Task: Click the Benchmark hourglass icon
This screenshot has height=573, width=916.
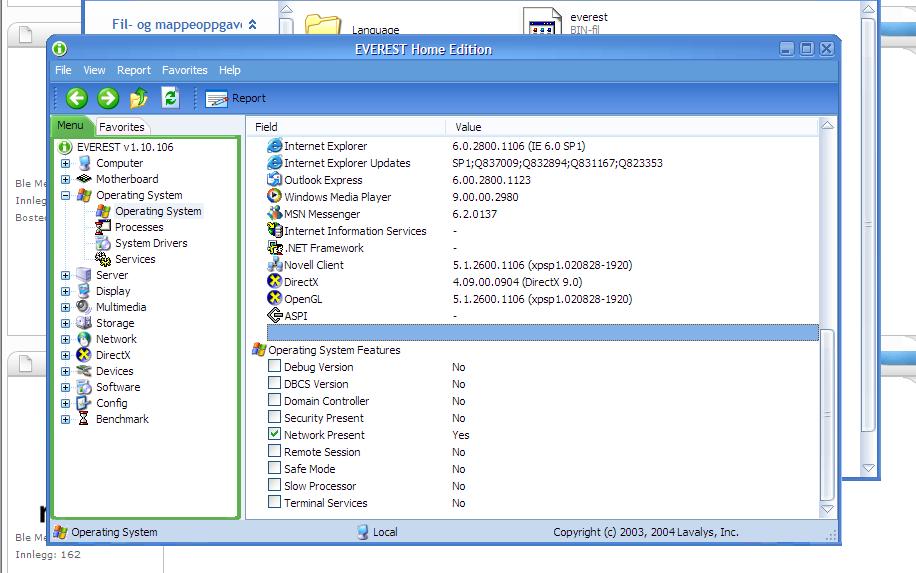Action: [x=84, y=418]
